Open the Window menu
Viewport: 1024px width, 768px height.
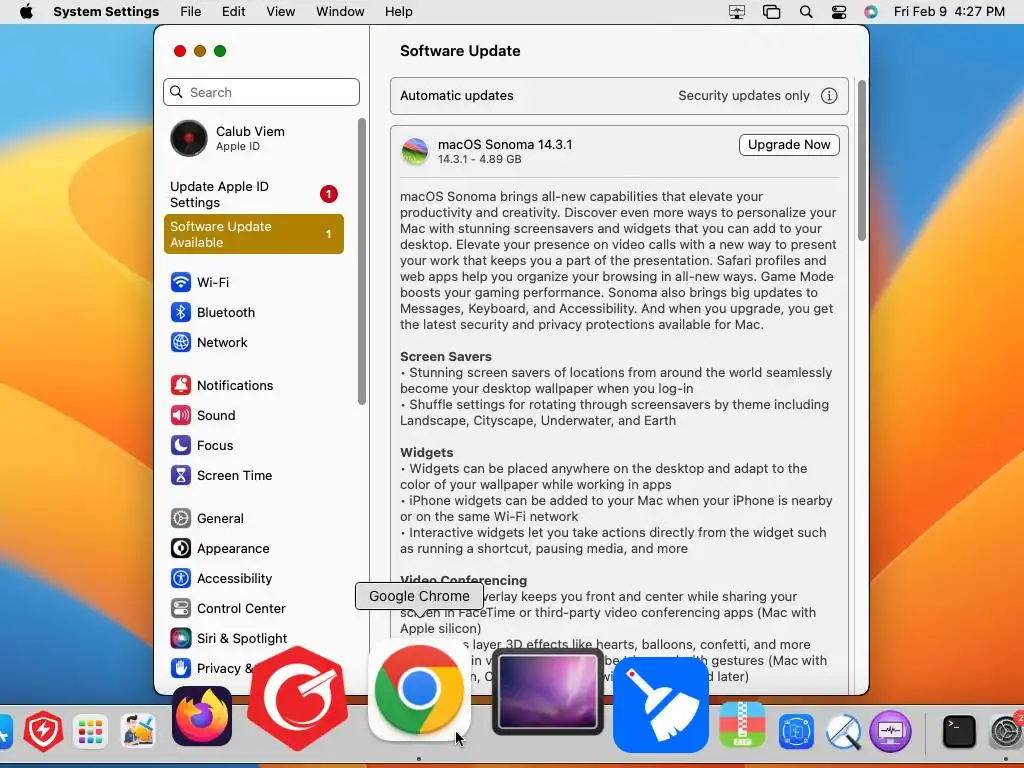pos(340,12)
